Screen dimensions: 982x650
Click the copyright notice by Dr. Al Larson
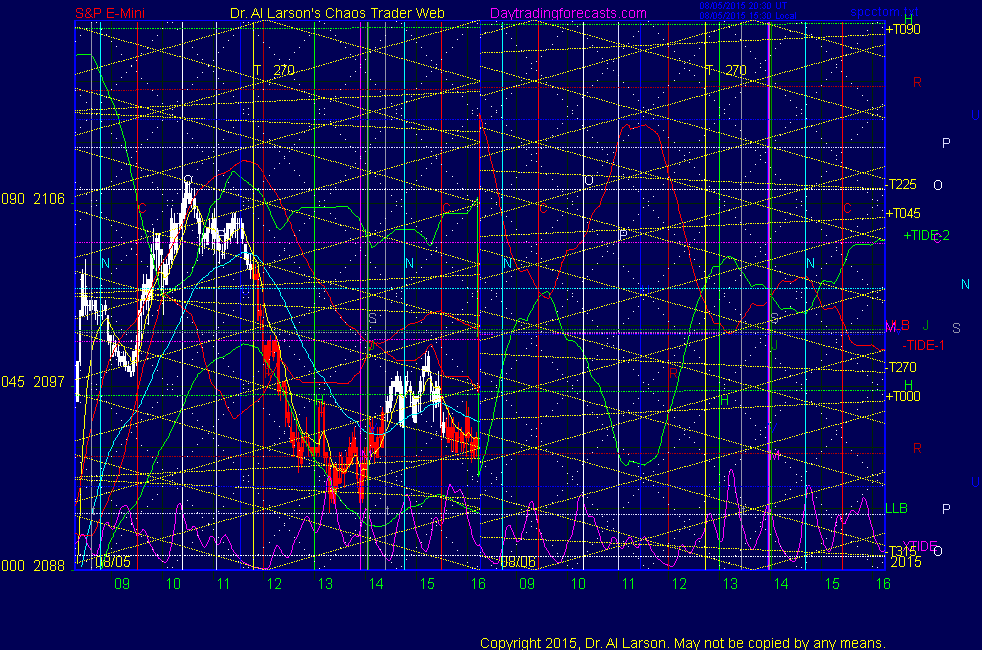pyautogui.click(x=683, y=643)
